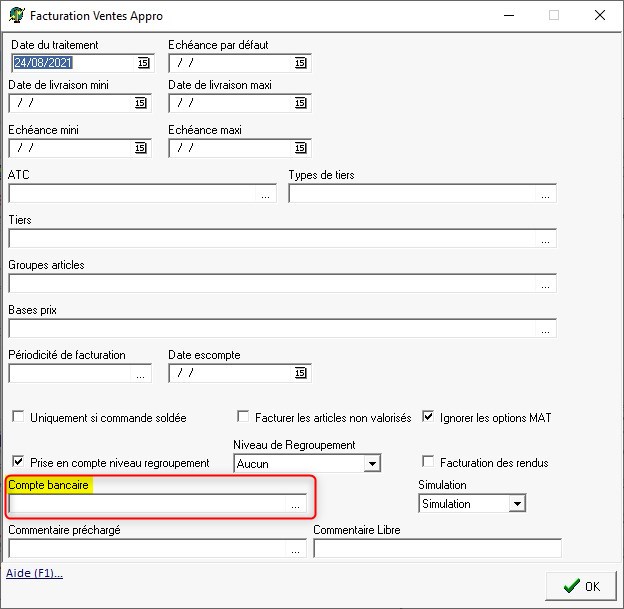This screenshot has height=609, width=624.
Task: Open calendar for Date de livraison maxi
Action: pos(300,103)
